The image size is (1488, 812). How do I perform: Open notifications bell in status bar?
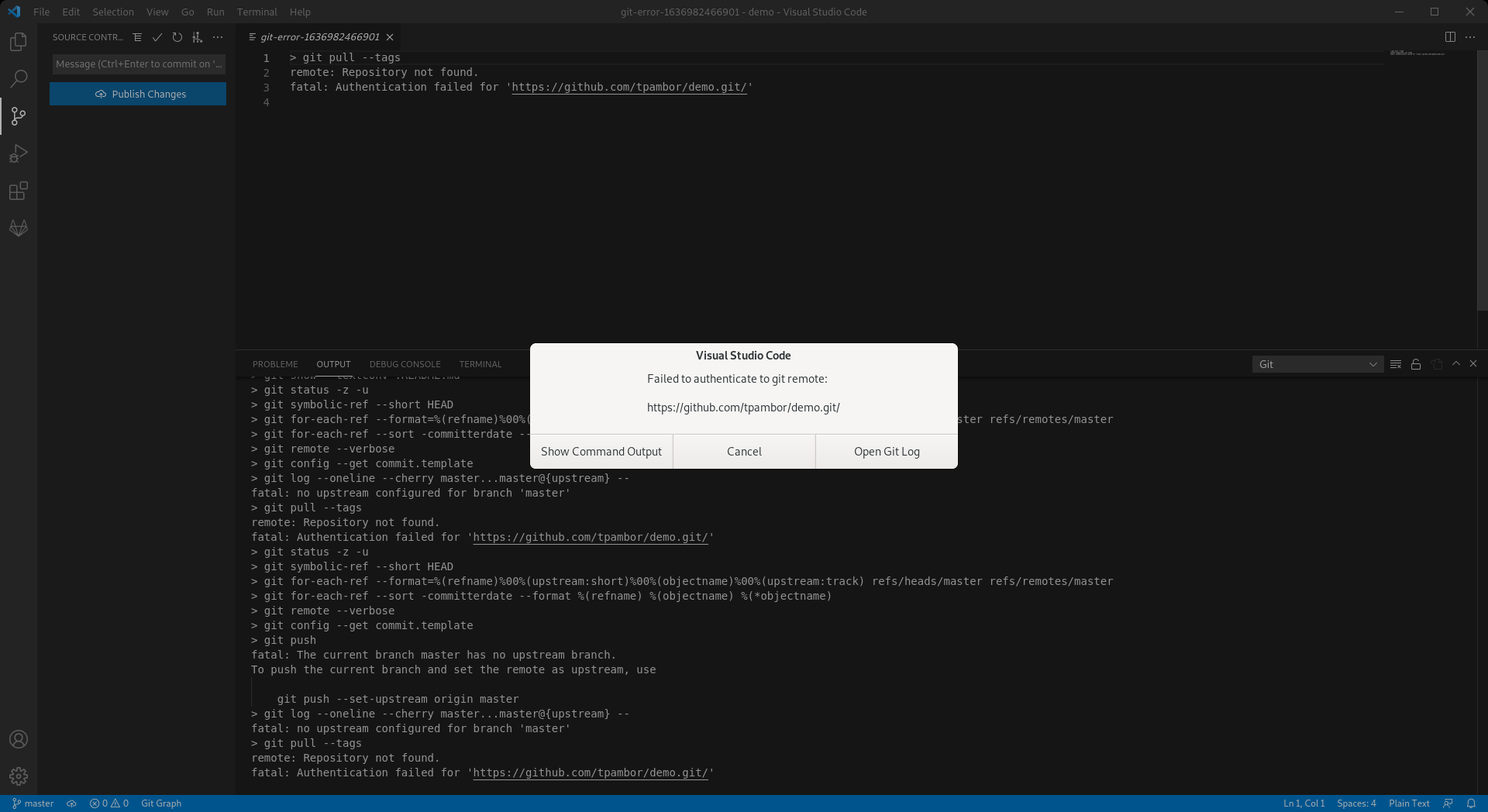1471,803
